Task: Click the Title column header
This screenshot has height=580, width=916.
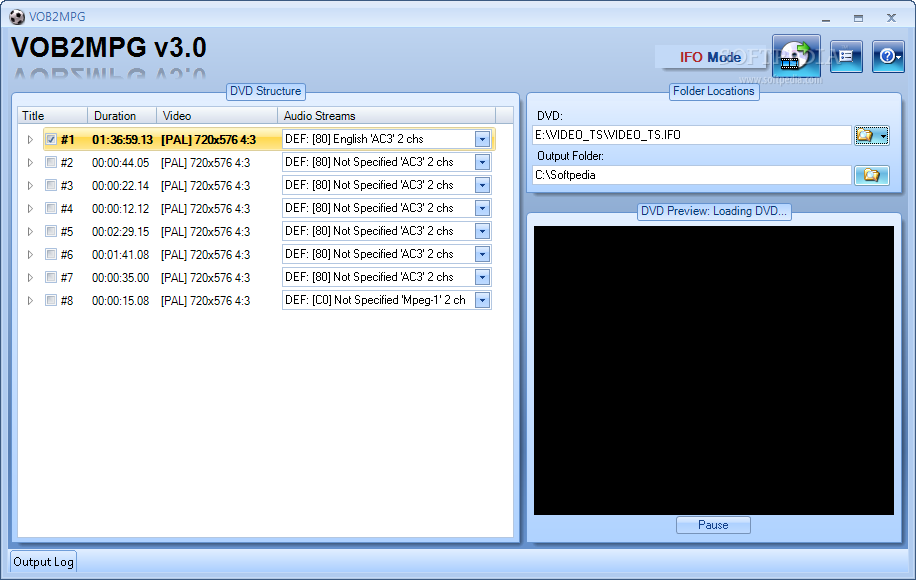Action: [x=53, y=116]
